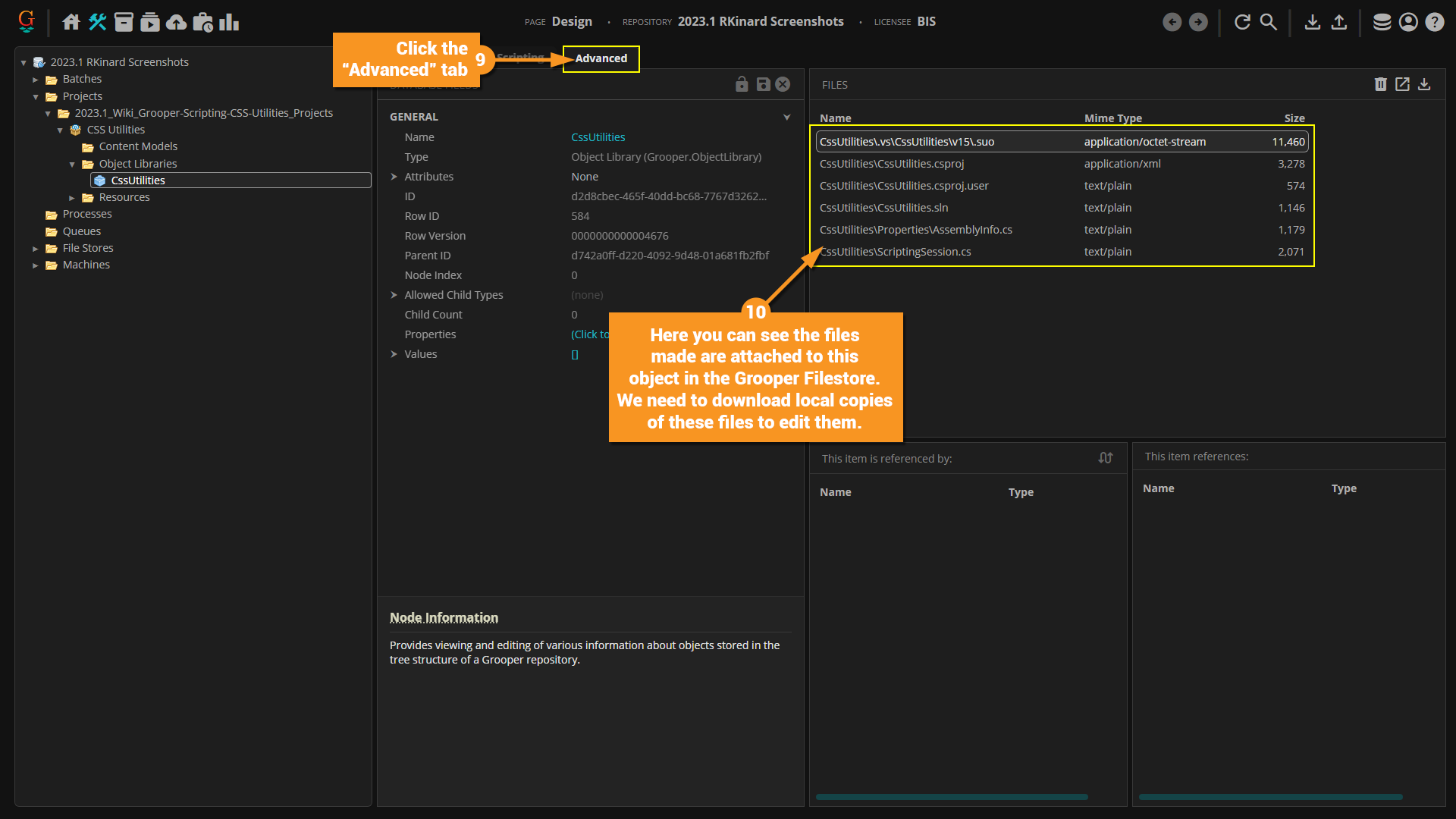Collapse the GENERAL section chevron

tap(786, 117)
